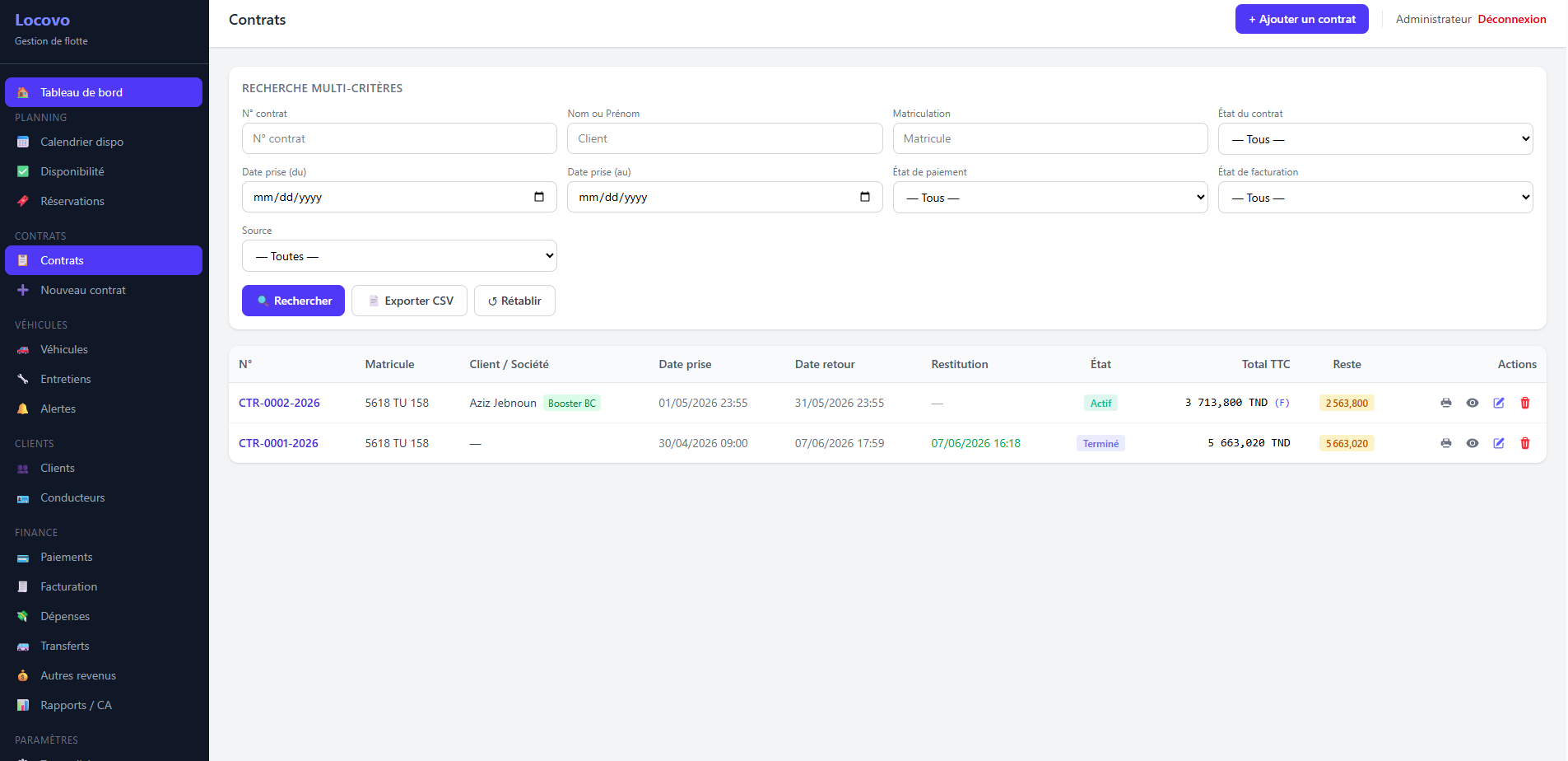Focus the Nom ou Prénom Client field
This screenshot has height=761, width=1568.
(724, 138)
